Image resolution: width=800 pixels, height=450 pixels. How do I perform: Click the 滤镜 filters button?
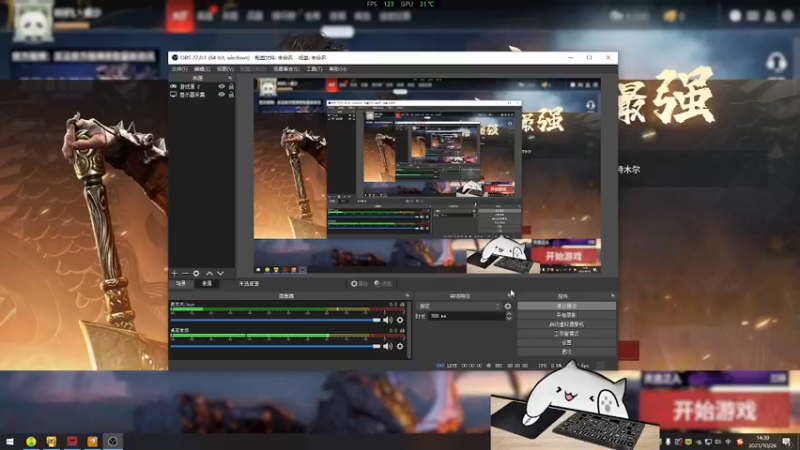383,284
